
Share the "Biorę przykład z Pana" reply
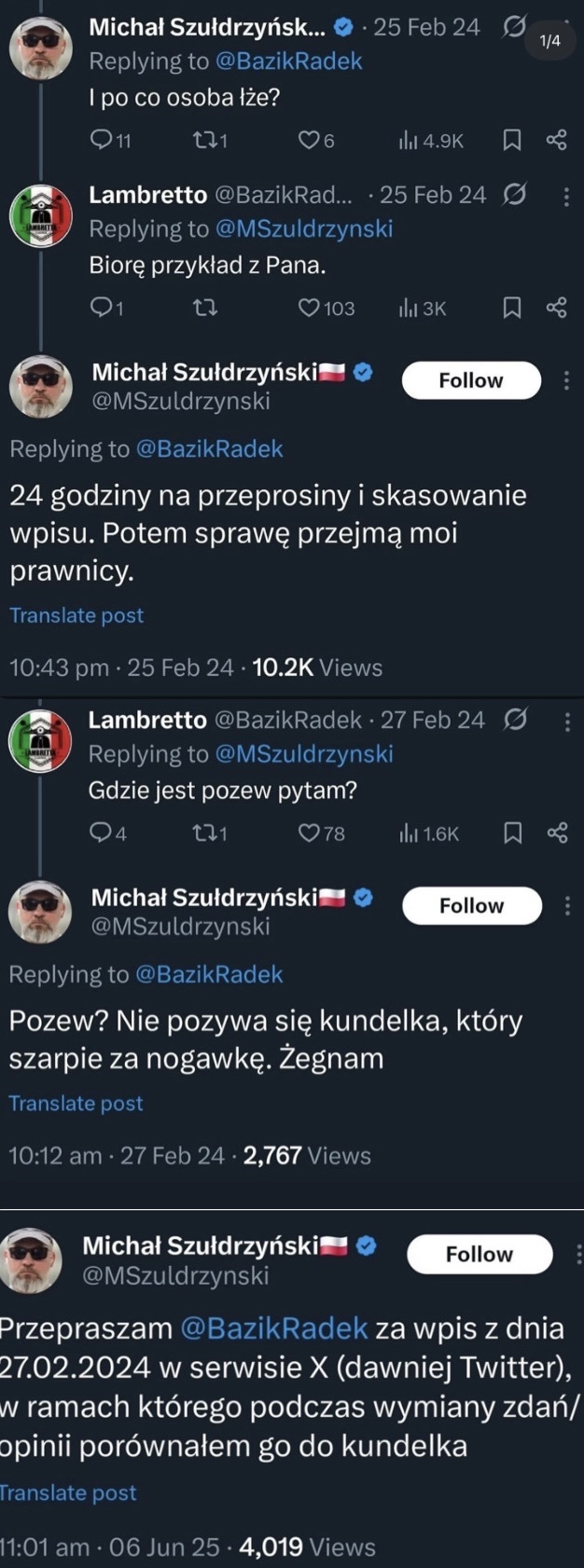coord(556,308)
